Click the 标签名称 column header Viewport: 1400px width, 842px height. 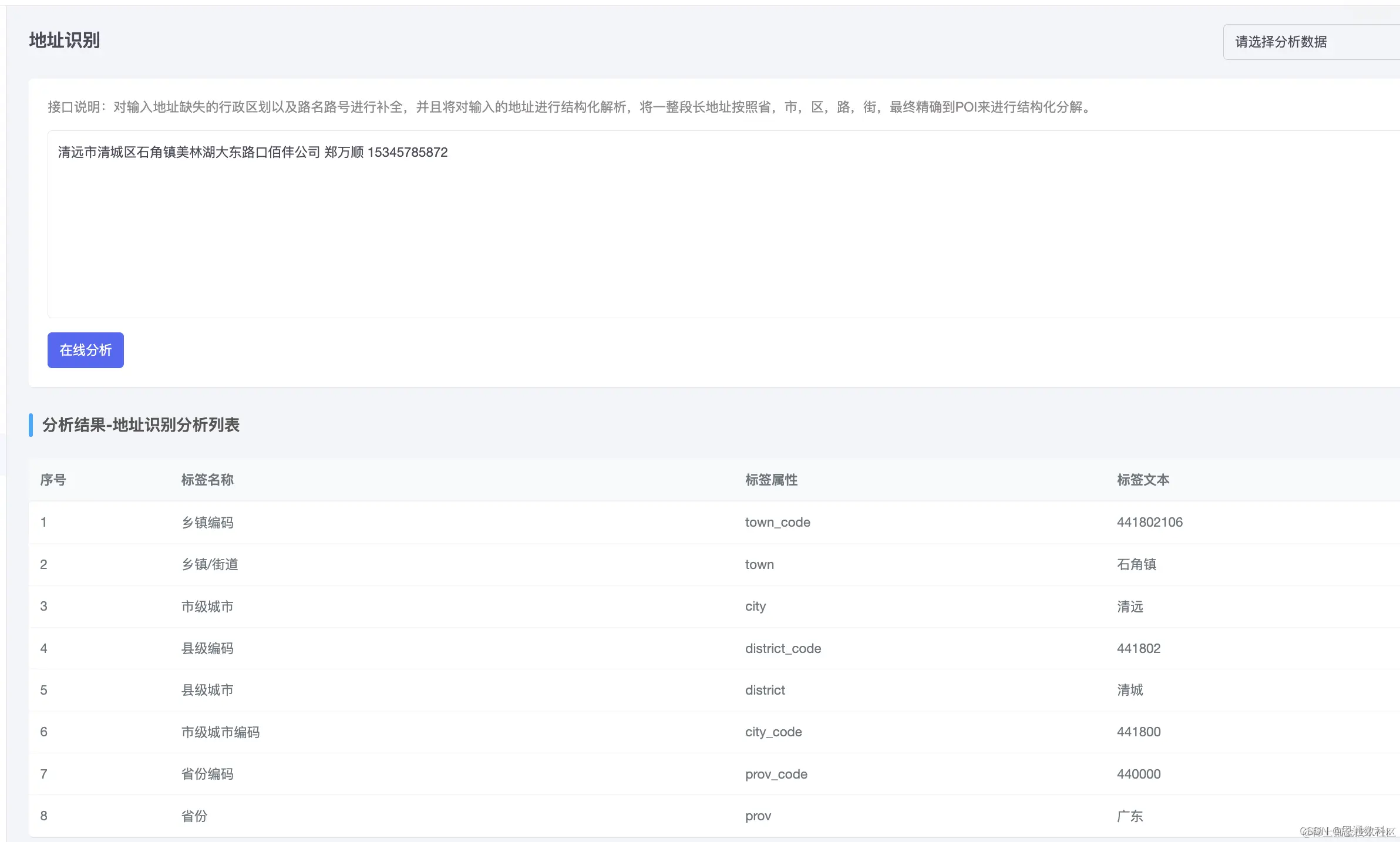[x=207, y=480]
